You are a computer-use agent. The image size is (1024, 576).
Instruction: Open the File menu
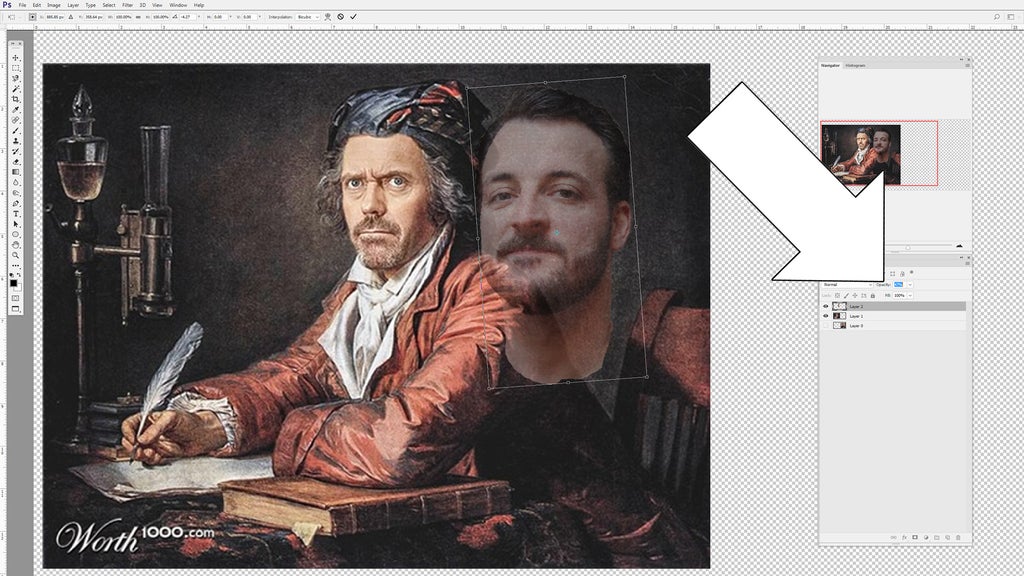click(x=22, y=5)
